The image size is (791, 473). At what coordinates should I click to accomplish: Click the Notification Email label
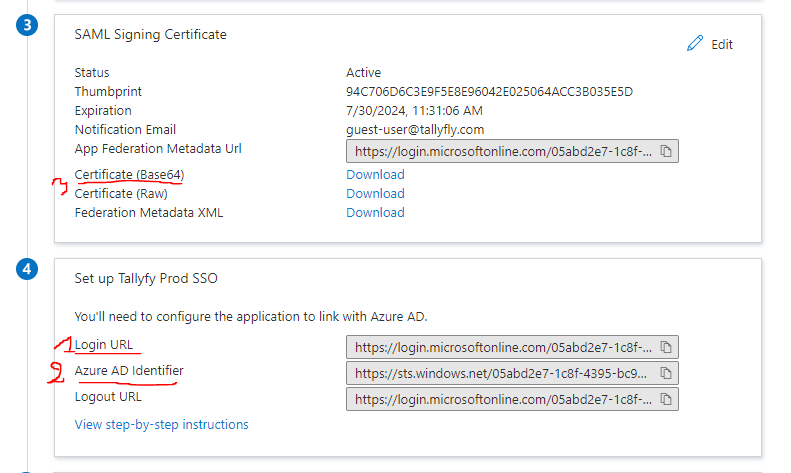pos(125,130)
